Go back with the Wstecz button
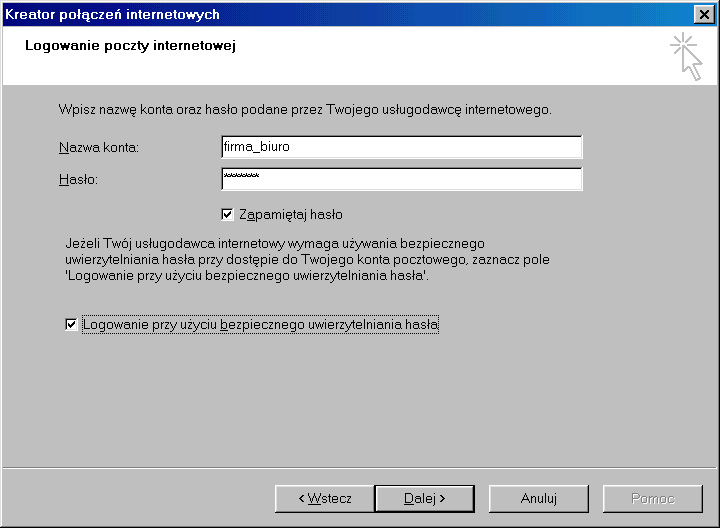This screenshot has height=528, width=720. tap(324, 498)
